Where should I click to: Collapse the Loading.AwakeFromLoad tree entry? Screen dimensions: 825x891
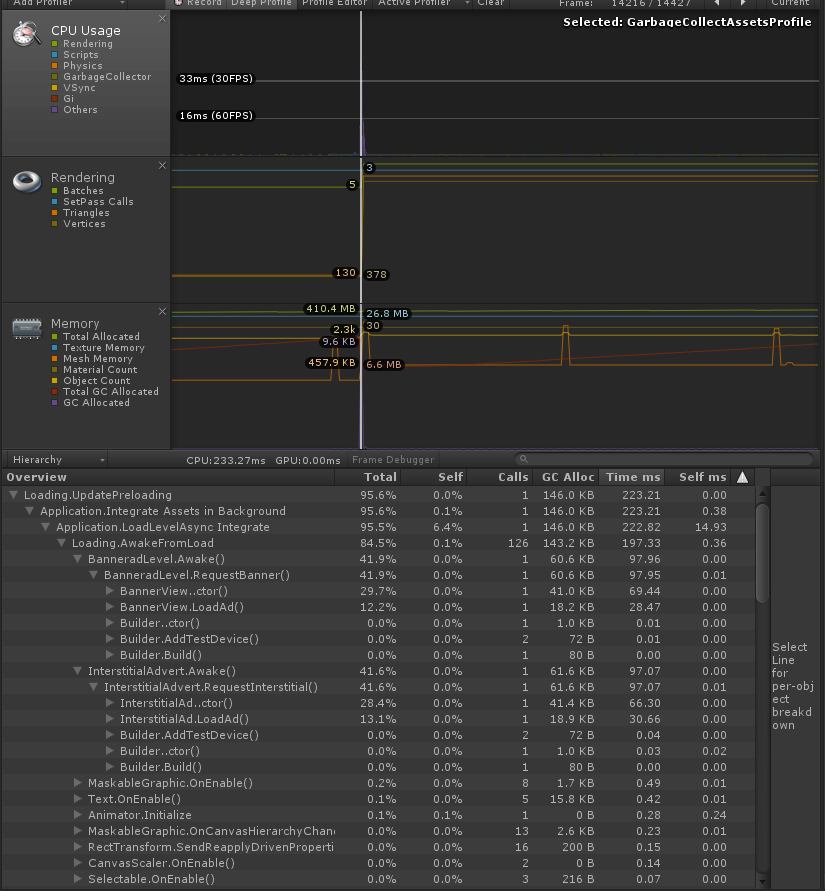(x=62, y=543)
